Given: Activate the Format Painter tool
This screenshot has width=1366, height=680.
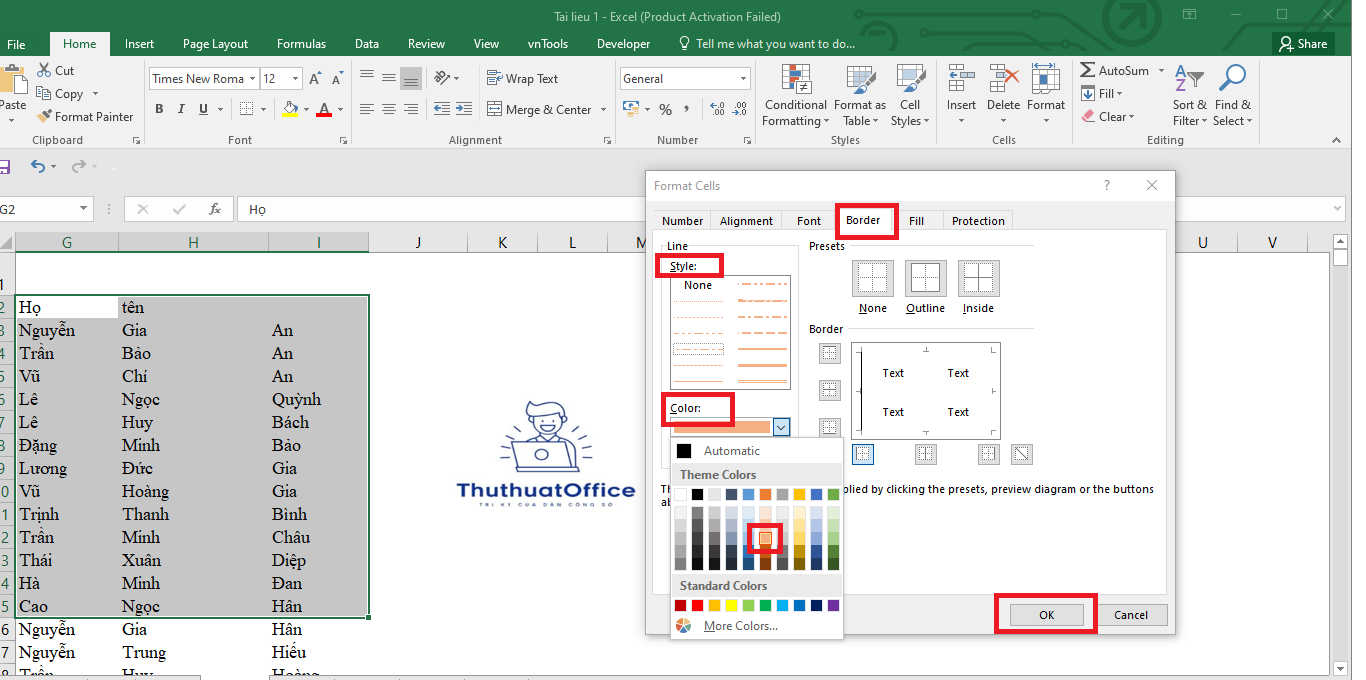Looking at the screenshot, I should [84, 117].
